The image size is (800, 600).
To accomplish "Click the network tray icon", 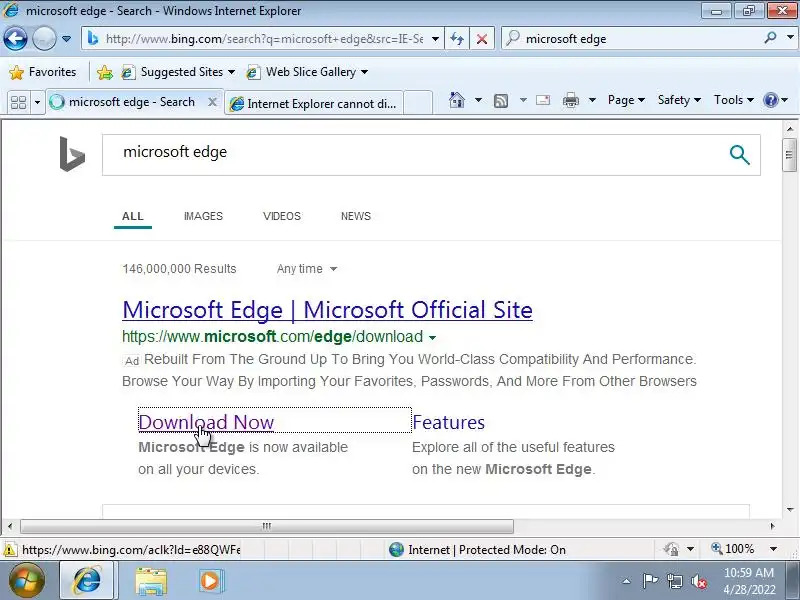I will pyautogui.click(x=675, y=581).
